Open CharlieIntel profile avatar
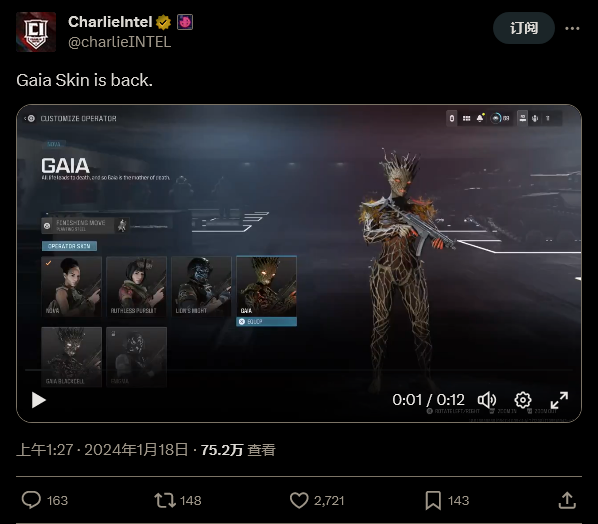 (36, 32)
